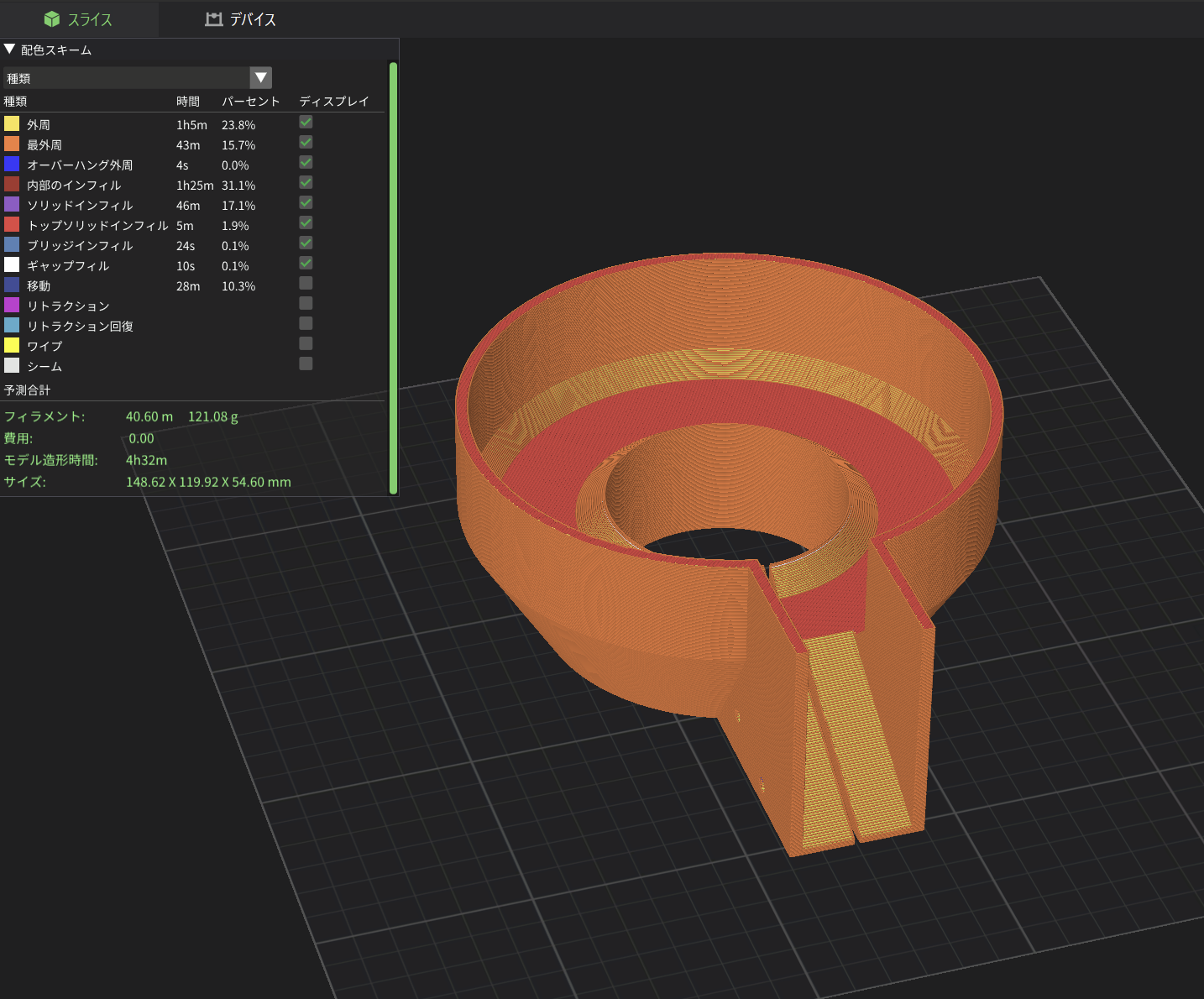Image resolution: width=1204 pixels, height=999 pixels.
Task: Switch to the スライス tab
Action: (89, 19)
